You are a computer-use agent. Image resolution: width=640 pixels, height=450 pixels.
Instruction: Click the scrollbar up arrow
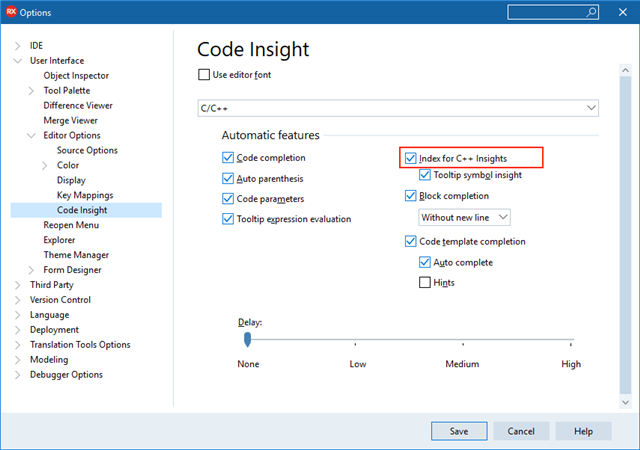(625, 70)
